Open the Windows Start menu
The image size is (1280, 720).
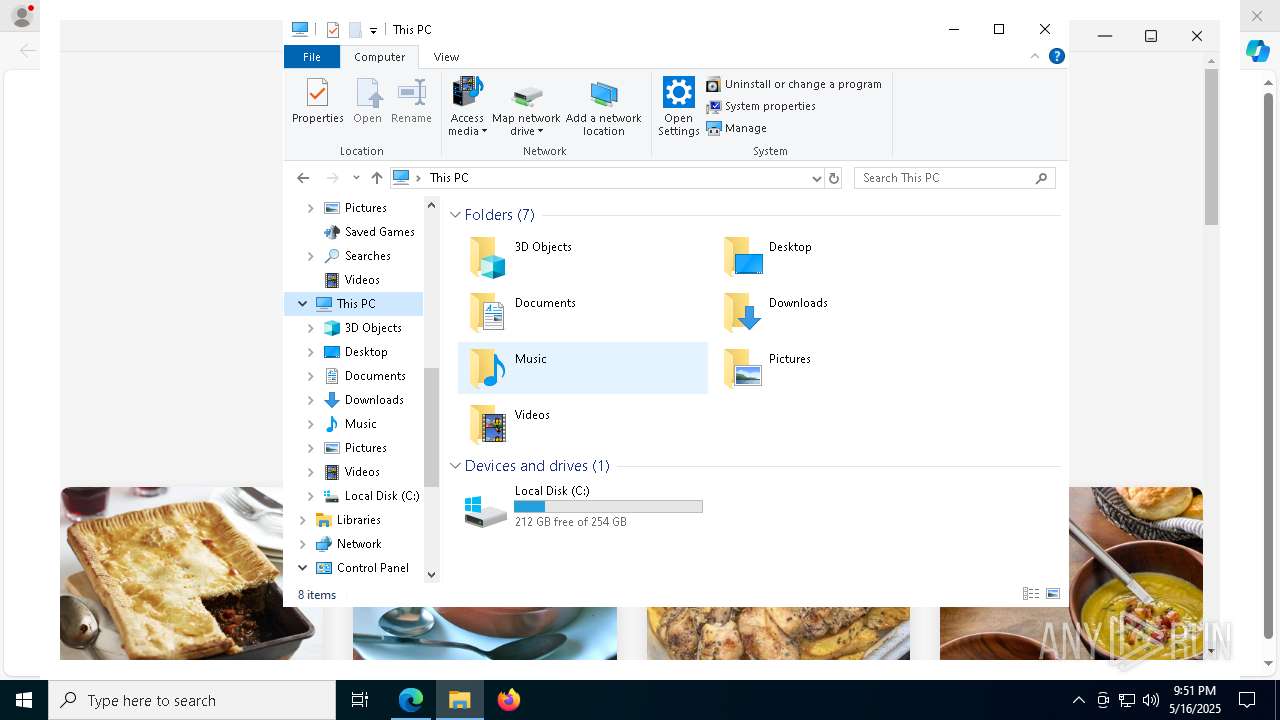pos(24,700)
